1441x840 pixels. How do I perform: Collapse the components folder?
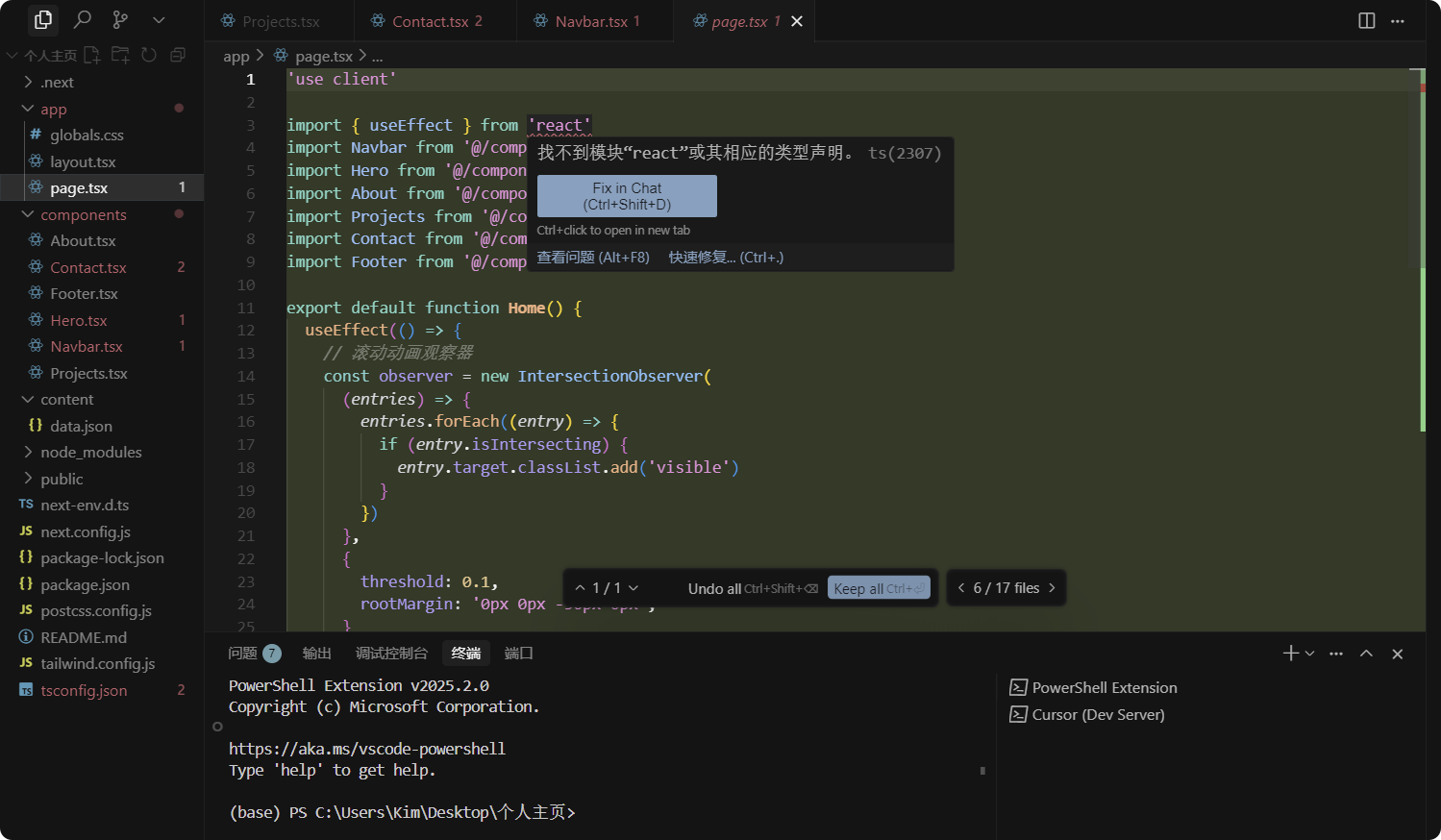(83, 214)
